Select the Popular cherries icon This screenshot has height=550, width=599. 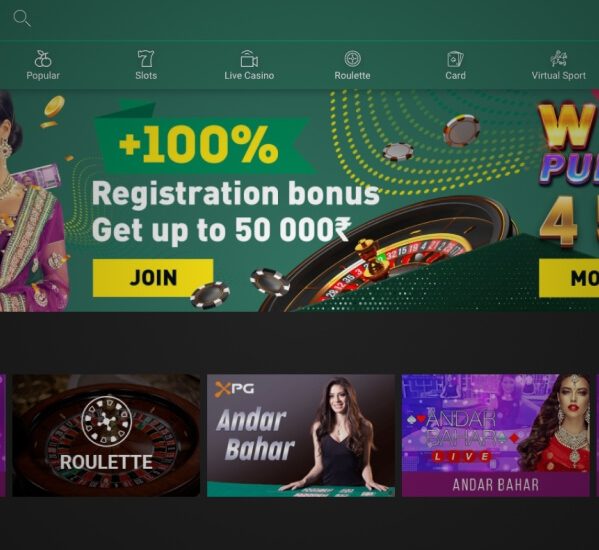tap(43, 58)
